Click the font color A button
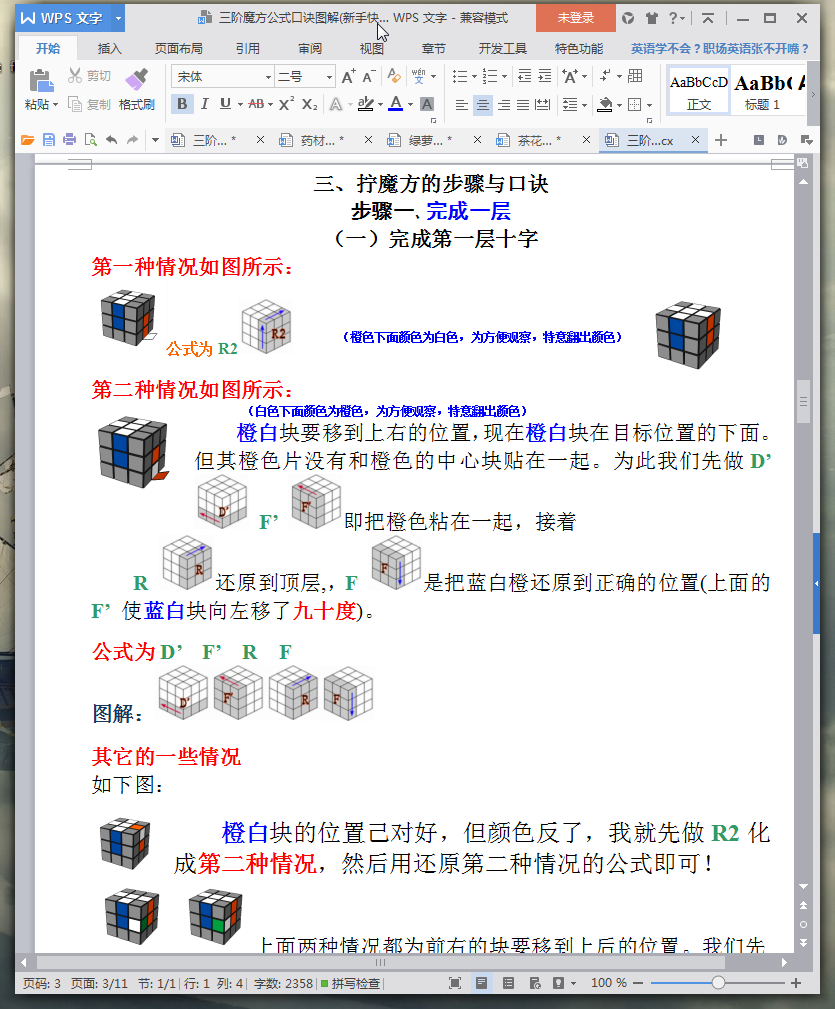This screenshot has width=835, height=1009. [395, 104]
